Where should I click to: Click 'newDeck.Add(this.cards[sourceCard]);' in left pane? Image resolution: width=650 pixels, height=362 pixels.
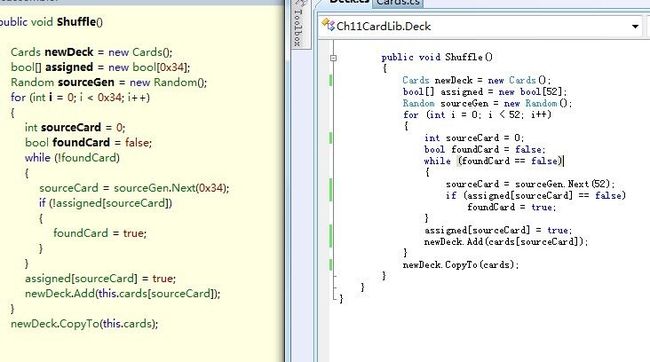click(123, 294)
